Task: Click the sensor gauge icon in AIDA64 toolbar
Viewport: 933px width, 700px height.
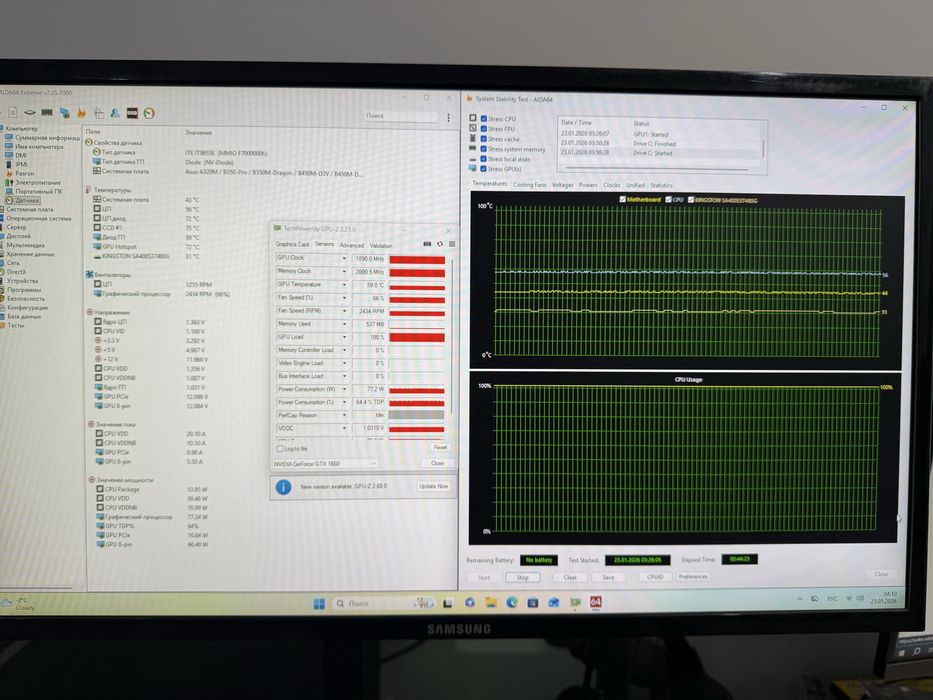Action: pos(149,113)
